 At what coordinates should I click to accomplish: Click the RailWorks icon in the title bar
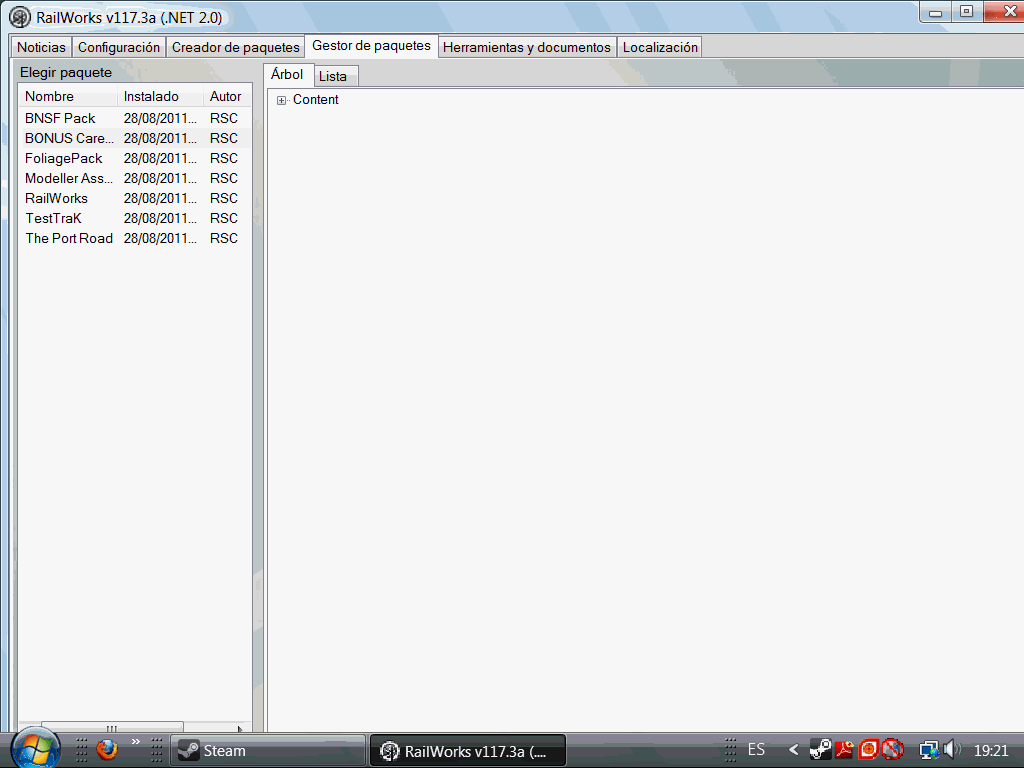[x=20, y=17]
